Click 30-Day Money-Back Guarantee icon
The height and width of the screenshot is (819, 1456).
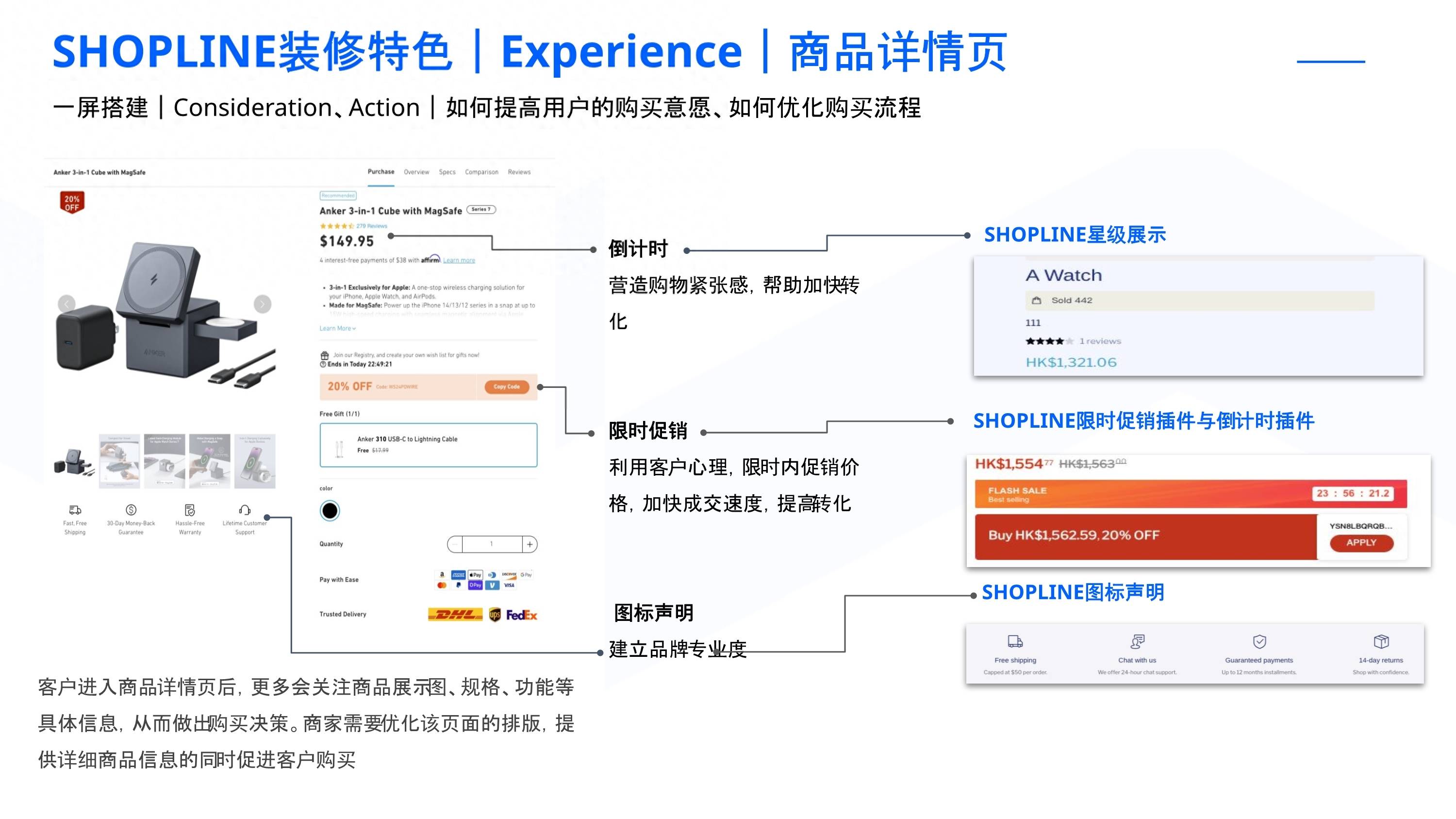pos(131,510)
